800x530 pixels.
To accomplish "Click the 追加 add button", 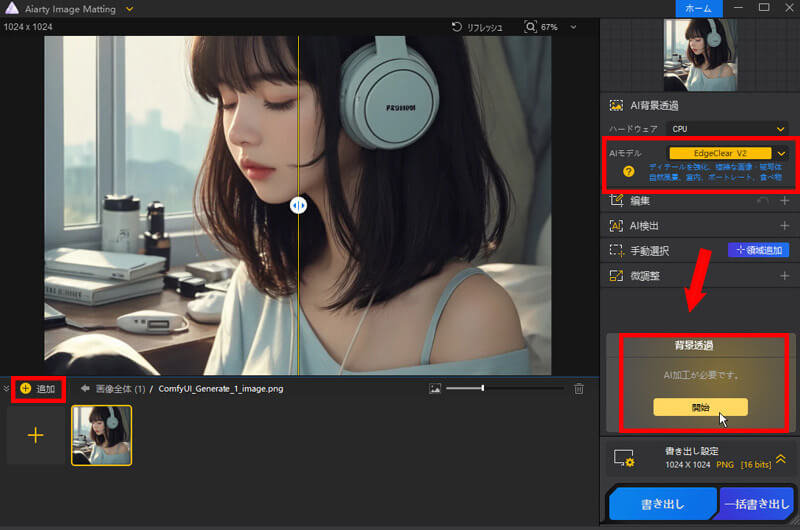I will [x=38, y=389].
